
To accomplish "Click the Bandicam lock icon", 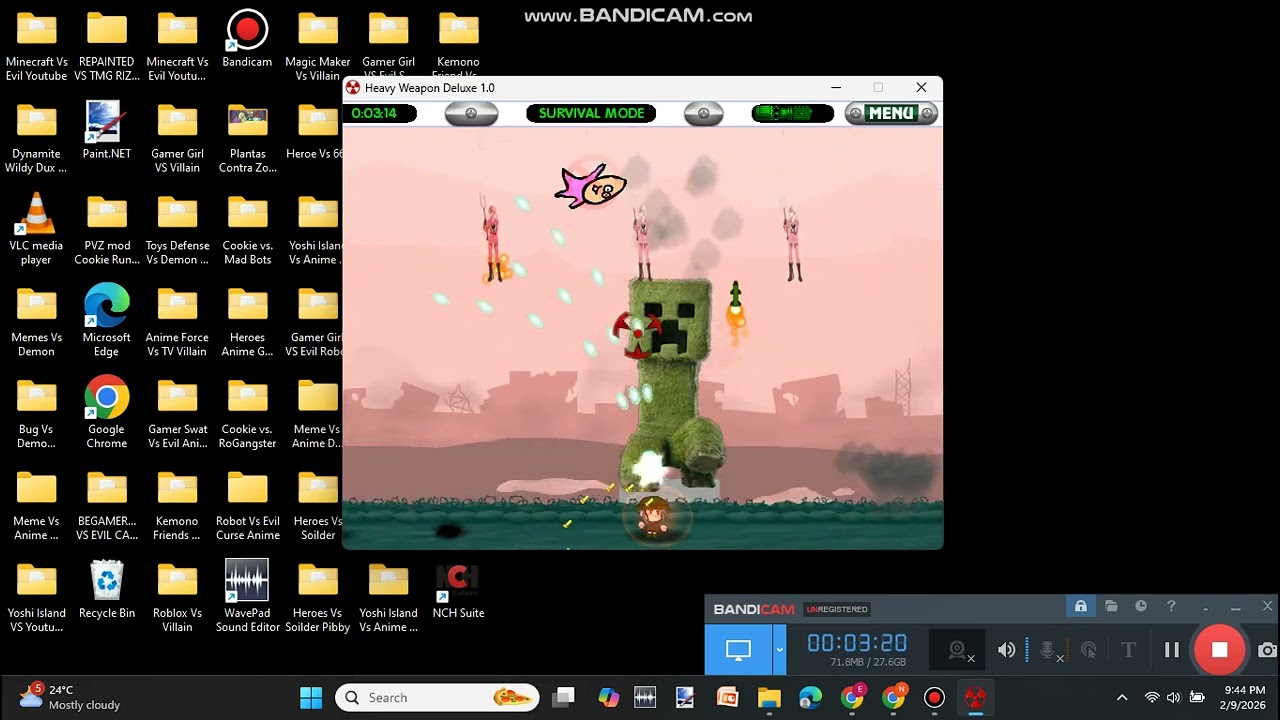I will pos(1081,606).
